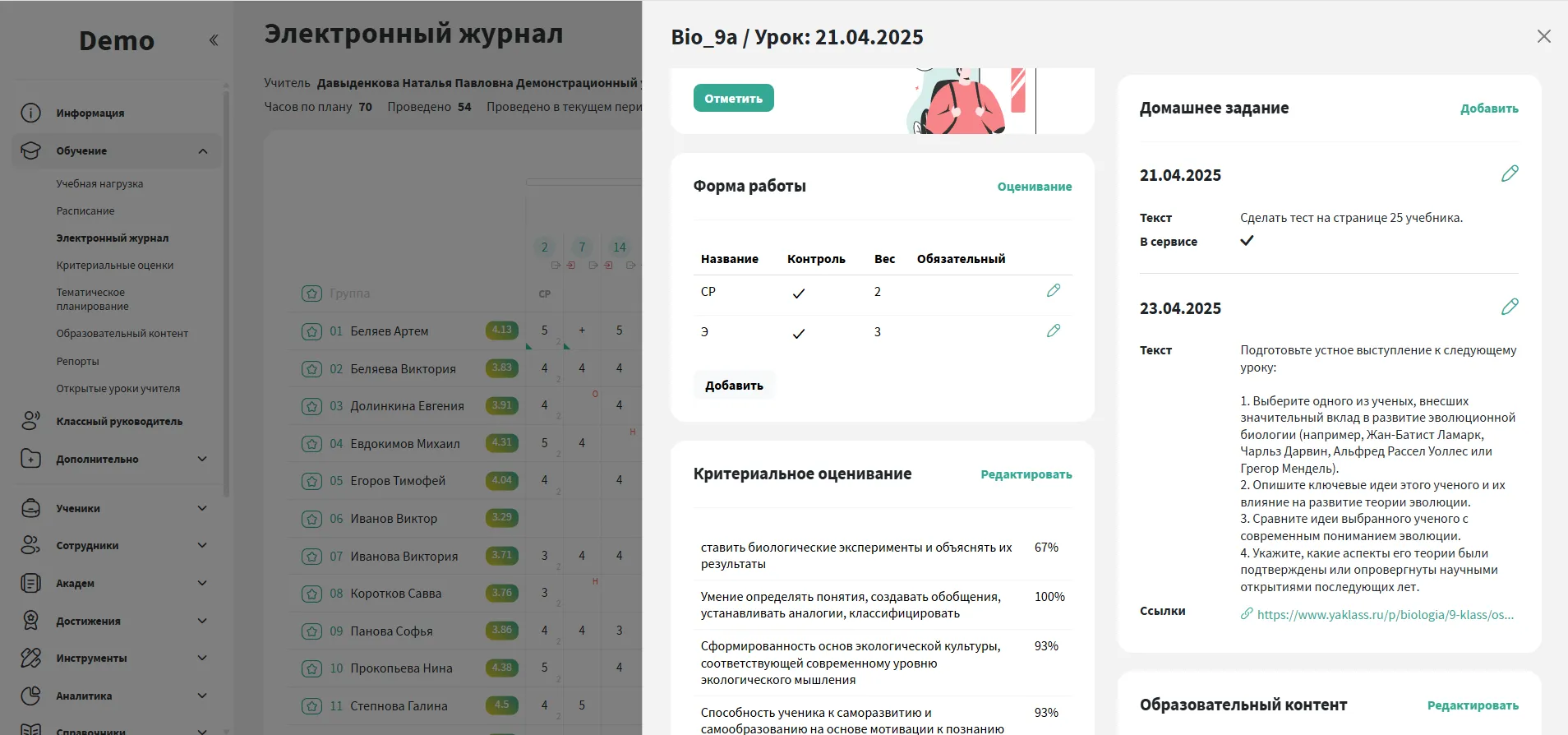Toggle control checkmark for Э row
Screen dimensions: 1568x735
[x=798, y=334]
